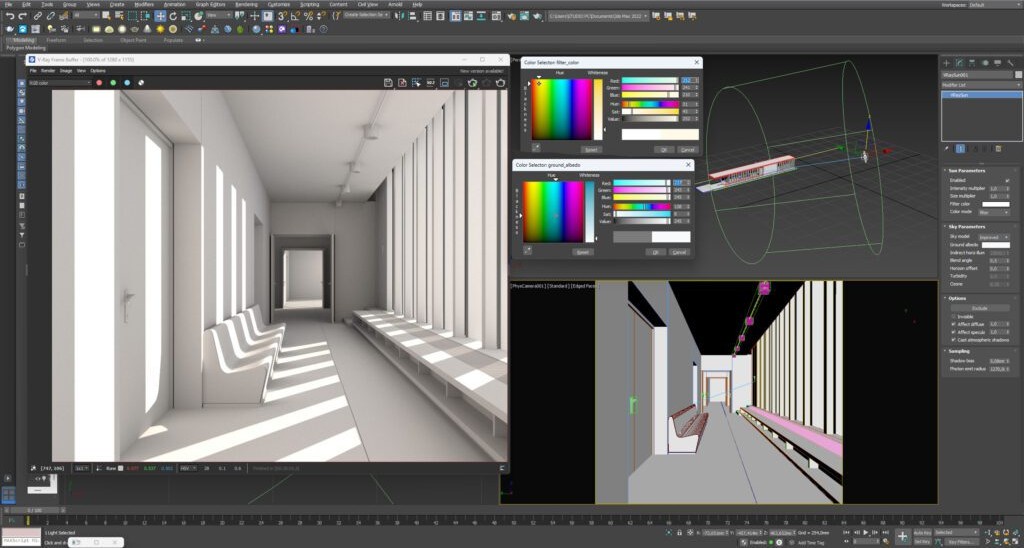1024x548 pixels.
Task: Toggle the Invisible checkbox in Options
Action: click(x=953, y=315)
